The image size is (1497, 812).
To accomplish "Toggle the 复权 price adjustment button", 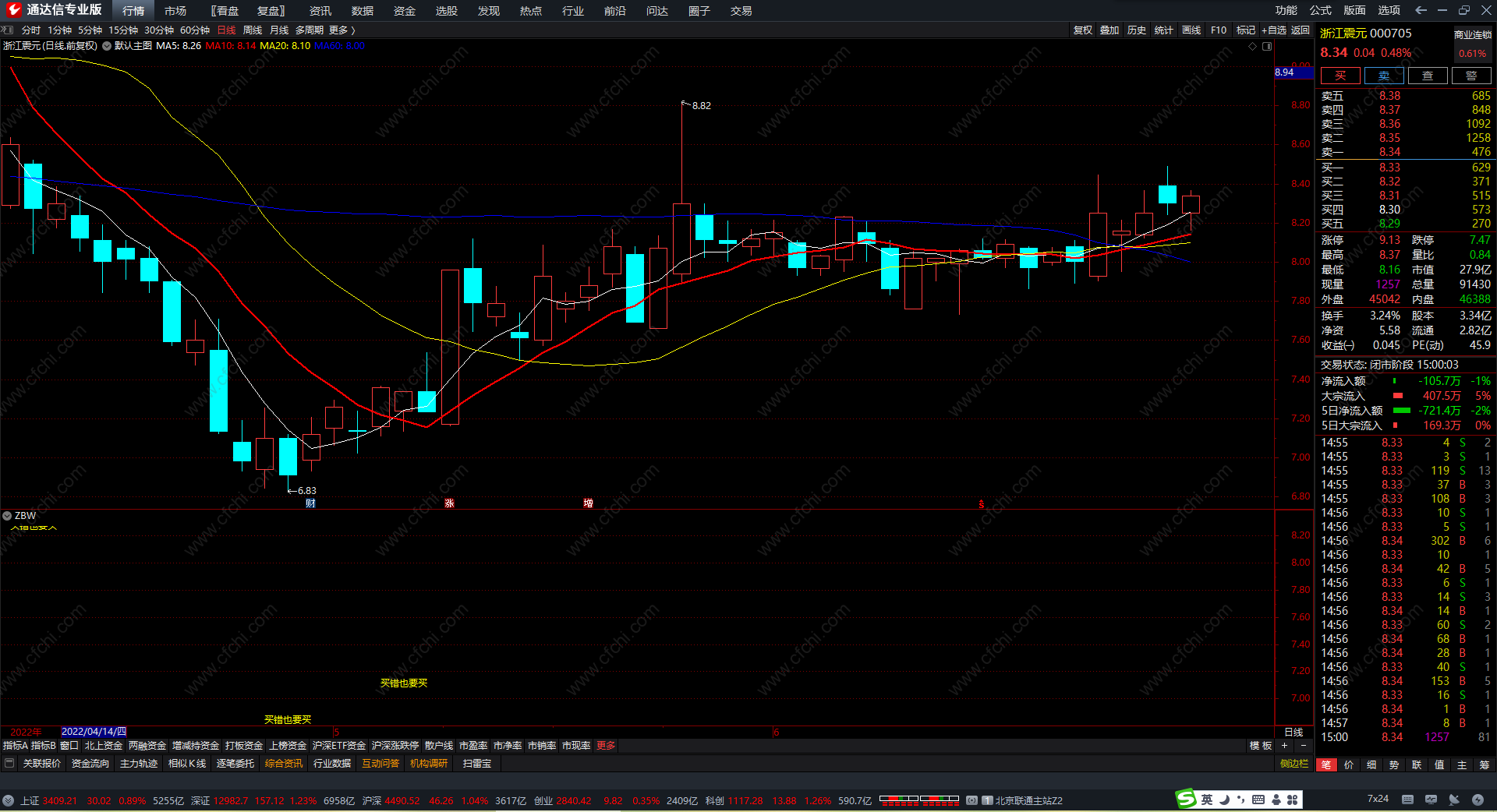I will point(1083,30).
